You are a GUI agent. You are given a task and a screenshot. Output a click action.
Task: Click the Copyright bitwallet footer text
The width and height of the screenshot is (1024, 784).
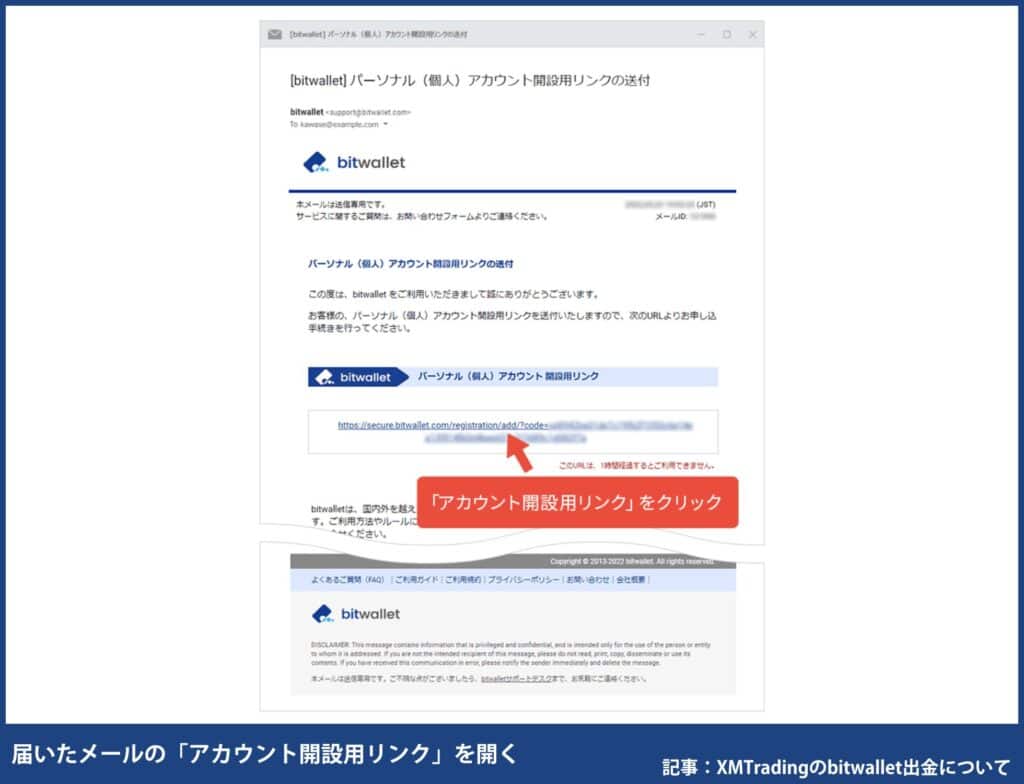(632, 561)
